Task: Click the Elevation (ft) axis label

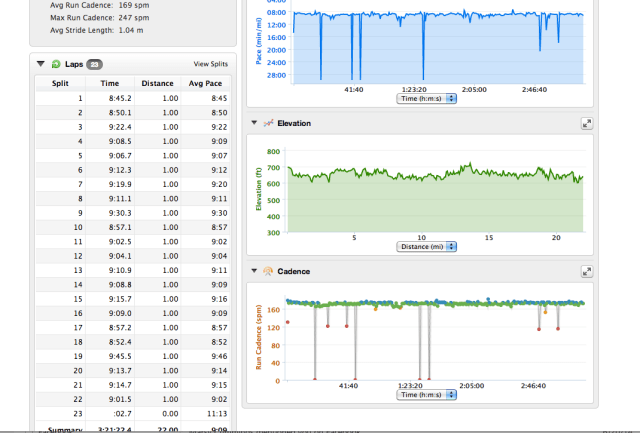Action: [x=258, y=189]
